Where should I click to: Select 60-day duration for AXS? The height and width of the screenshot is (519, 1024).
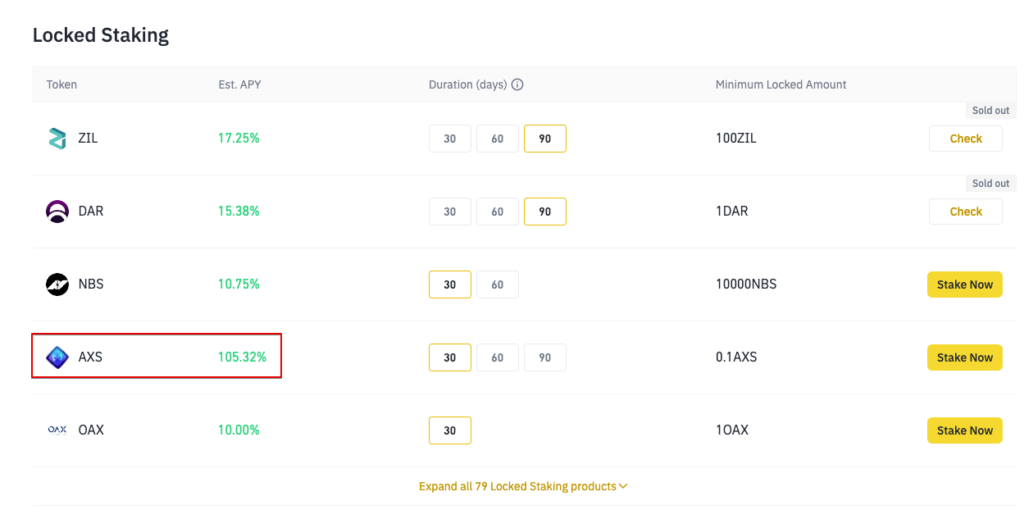[498, 358]
